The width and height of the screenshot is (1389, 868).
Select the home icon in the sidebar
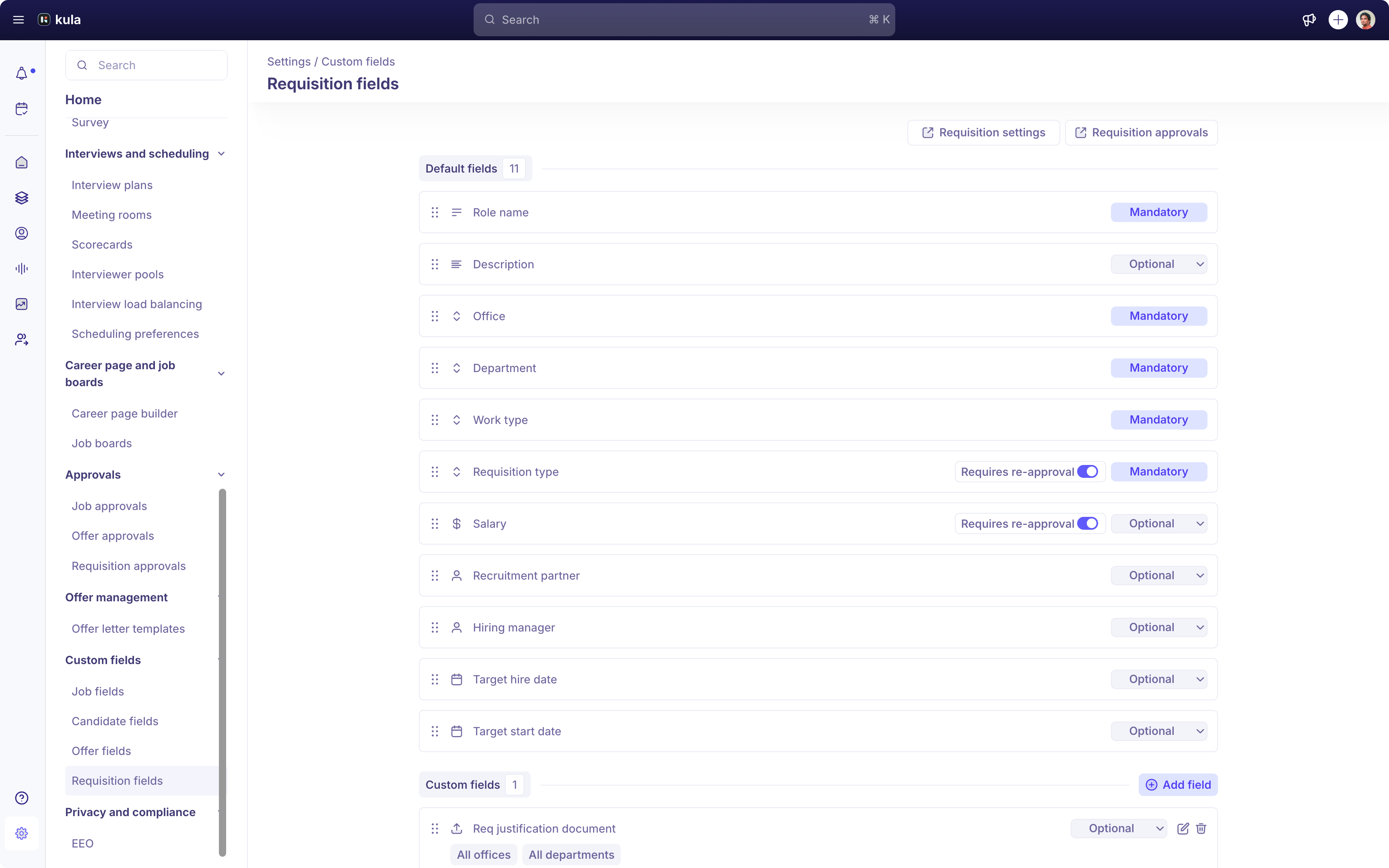22,162
